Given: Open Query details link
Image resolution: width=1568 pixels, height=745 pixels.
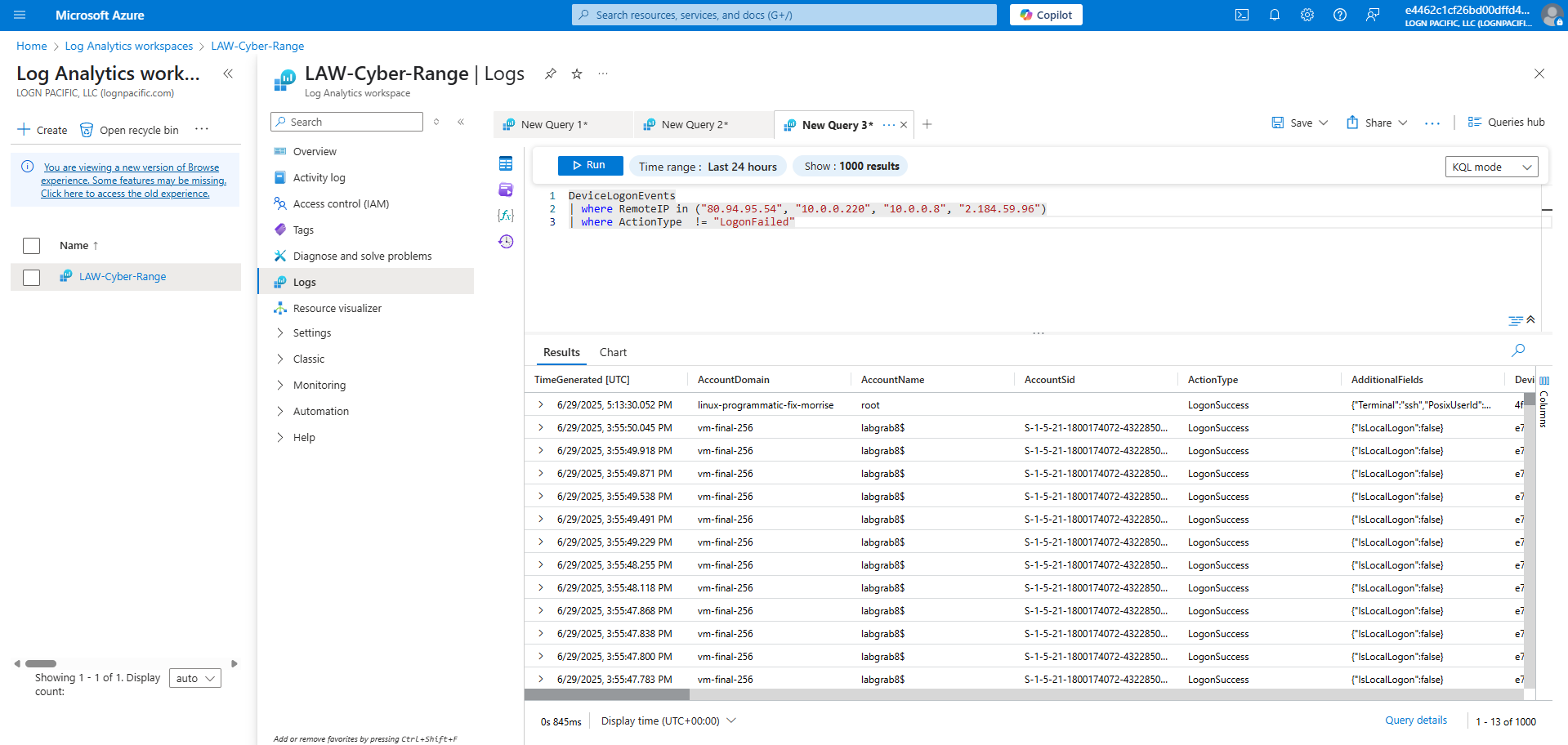Looking at the screenshot, I should 1416,720.
